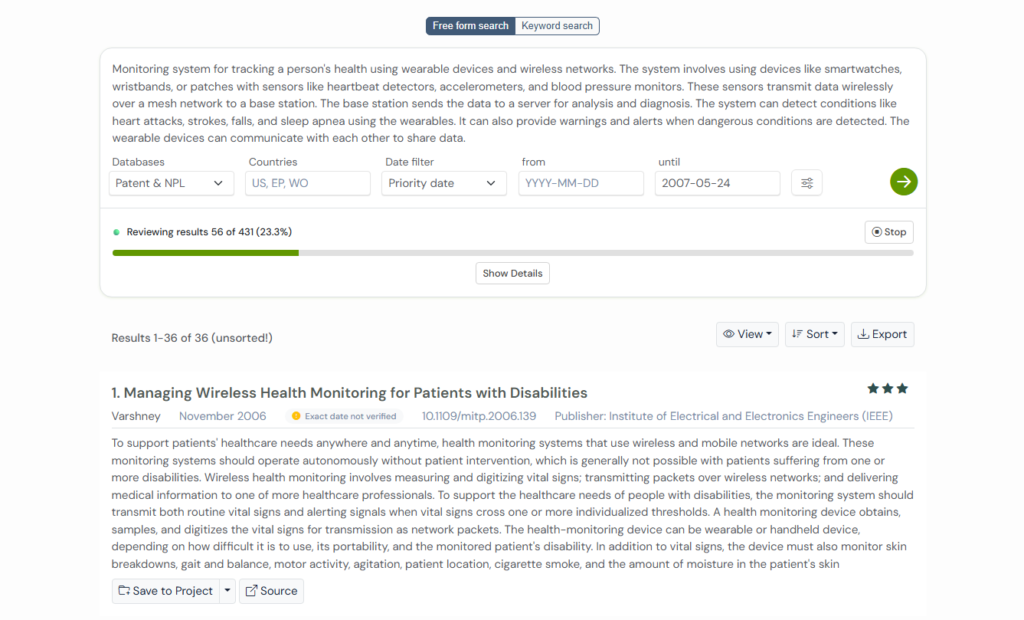Click the review progress bar
The width and height of the screenshot is (1024, 620).
tap(512, 253)
